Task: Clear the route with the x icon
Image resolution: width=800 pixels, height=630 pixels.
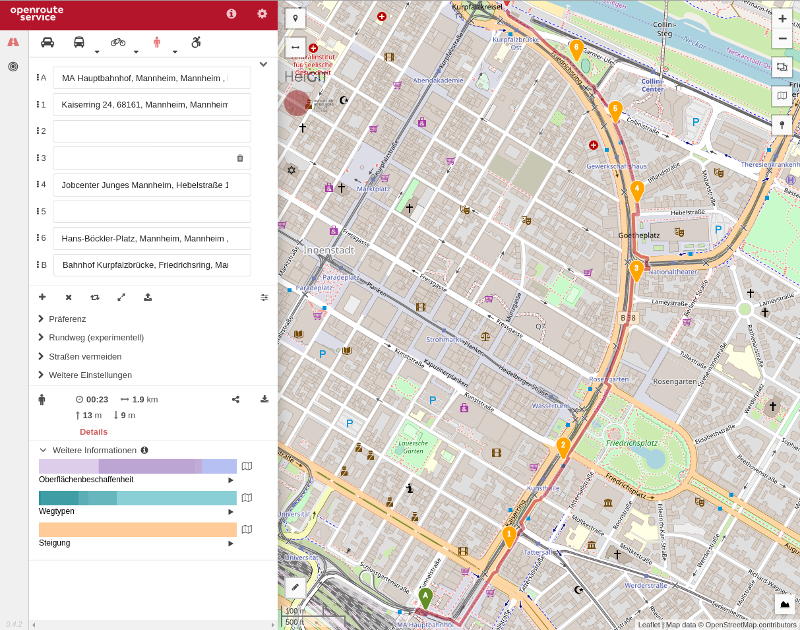Action: click(68, 297)
